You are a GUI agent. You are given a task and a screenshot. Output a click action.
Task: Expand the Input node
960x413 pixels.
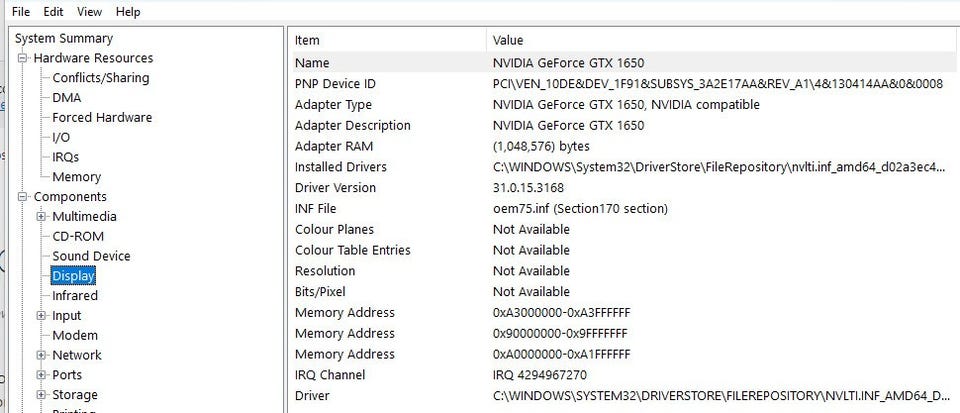click(x=41, y=316)
